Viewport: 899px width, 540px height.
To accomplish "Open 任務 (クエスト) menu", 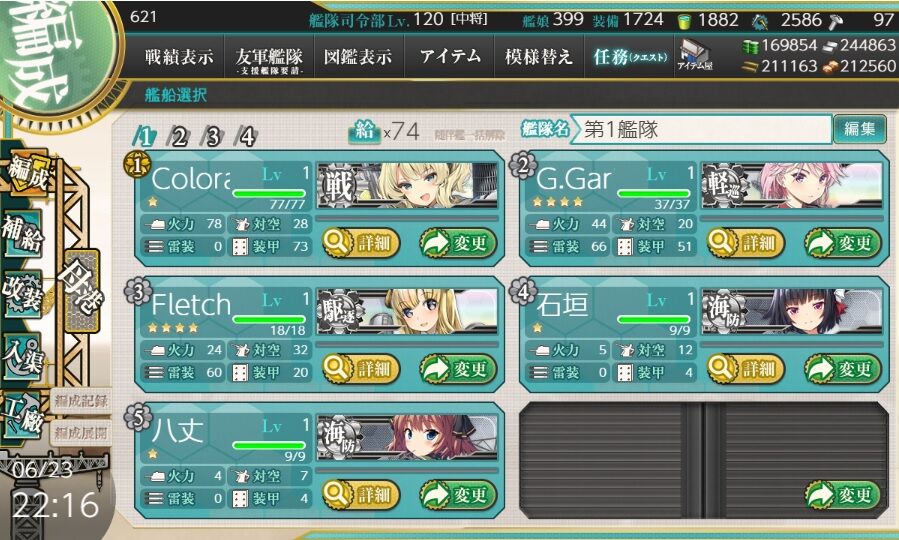I will pyautogui.click(x=630, y=57).
